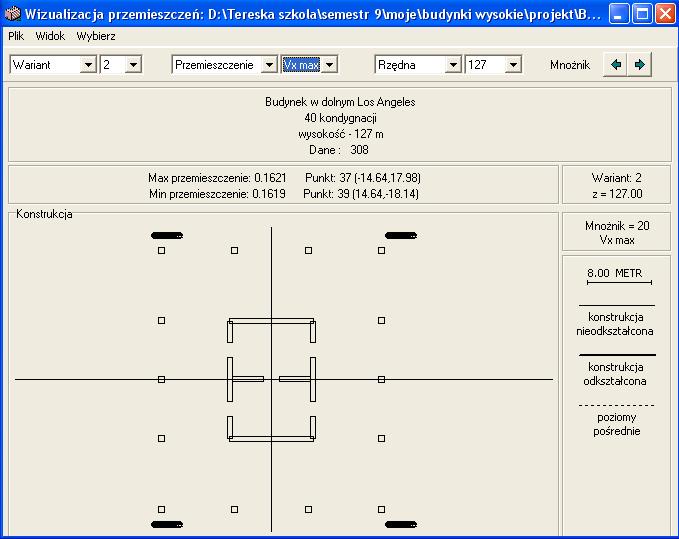This screenshot has width=679, height=539.
Task: Expand the Wariant combo box arrow
Action: tap(88, 65)
